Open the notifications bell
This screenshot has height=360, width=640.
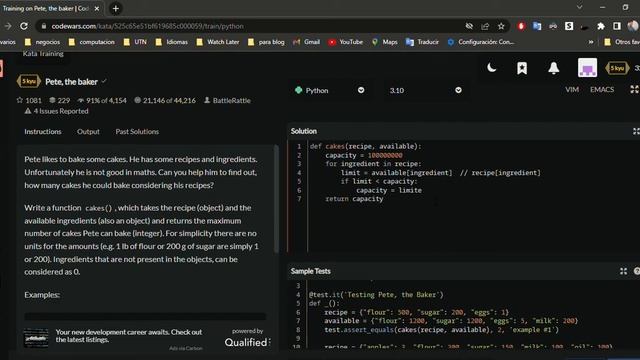[553, 68]
